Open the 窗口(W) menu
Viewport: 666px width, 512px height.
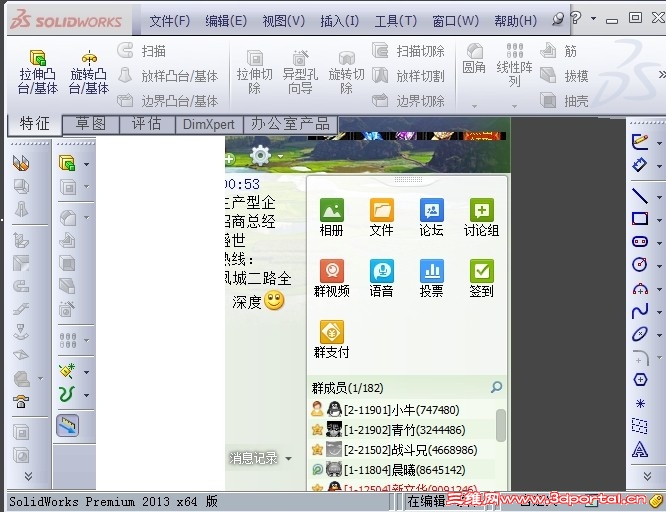tap(455, 20)
